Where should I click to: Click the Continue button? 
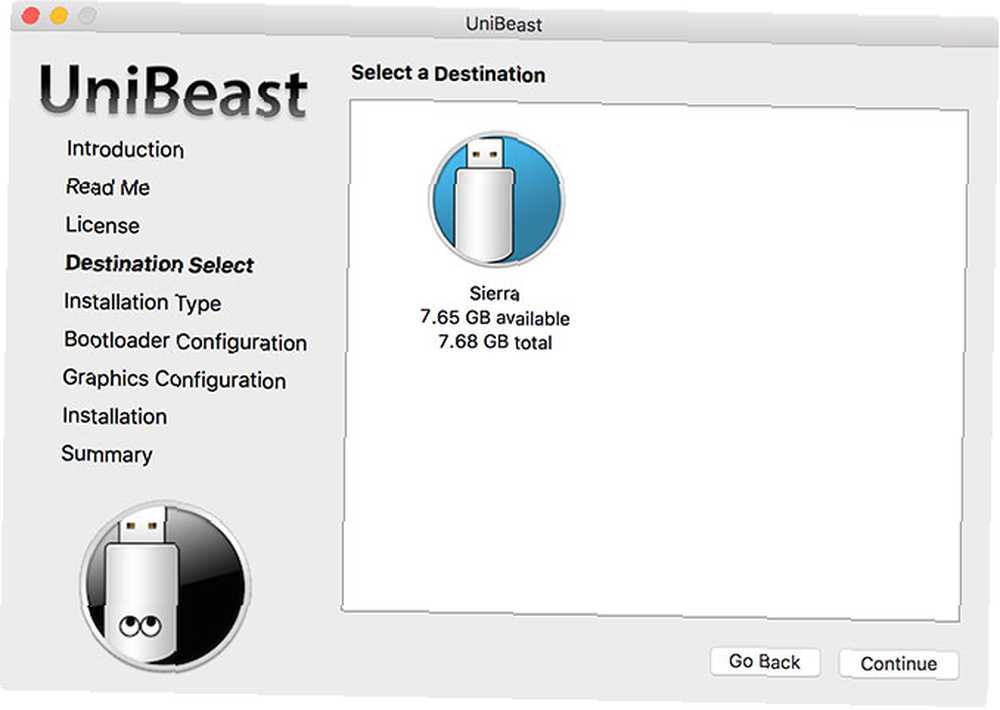coord(899,663)
